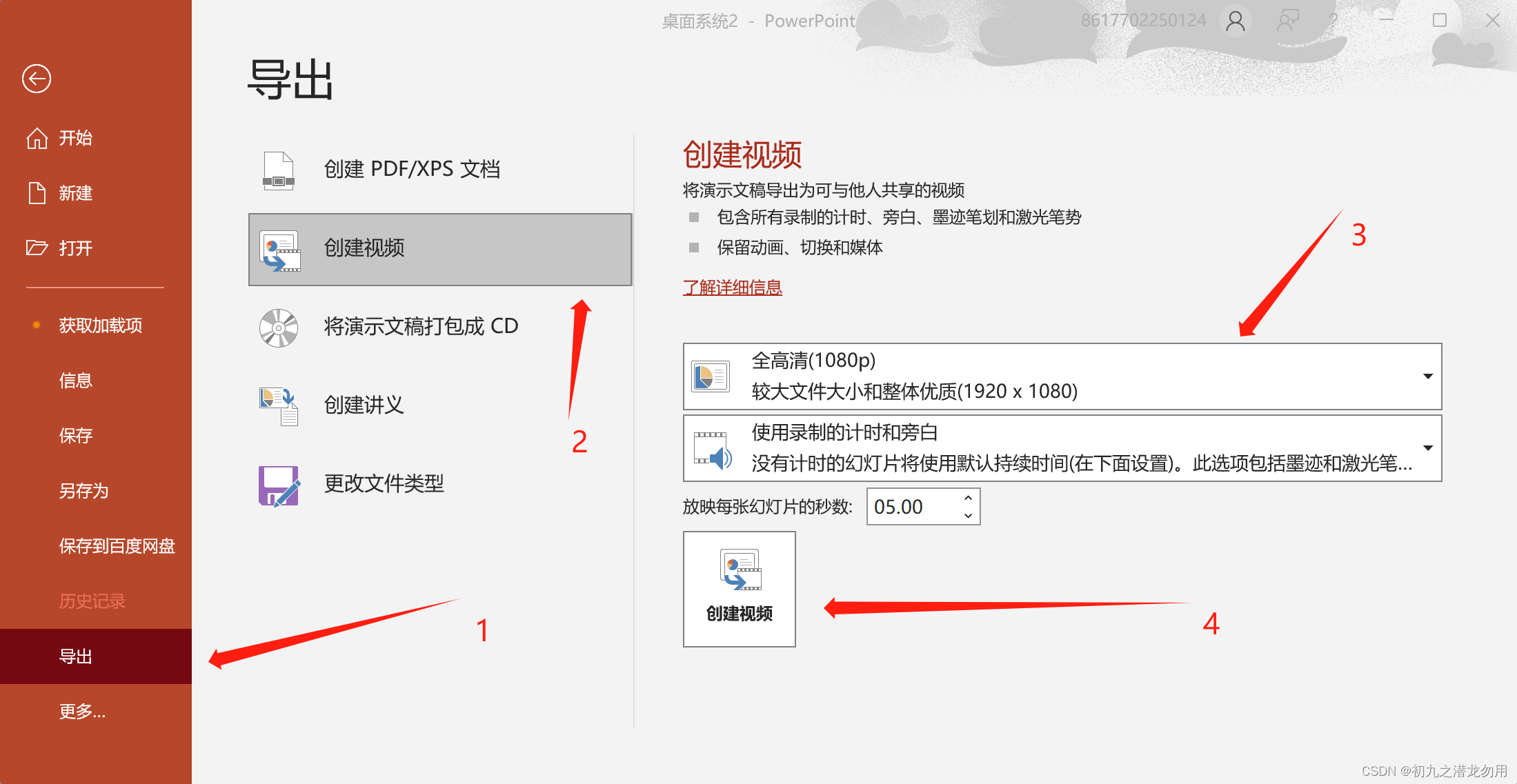Go back using the back arrow icon
The image size is (1517, 784).
point(37,79)
